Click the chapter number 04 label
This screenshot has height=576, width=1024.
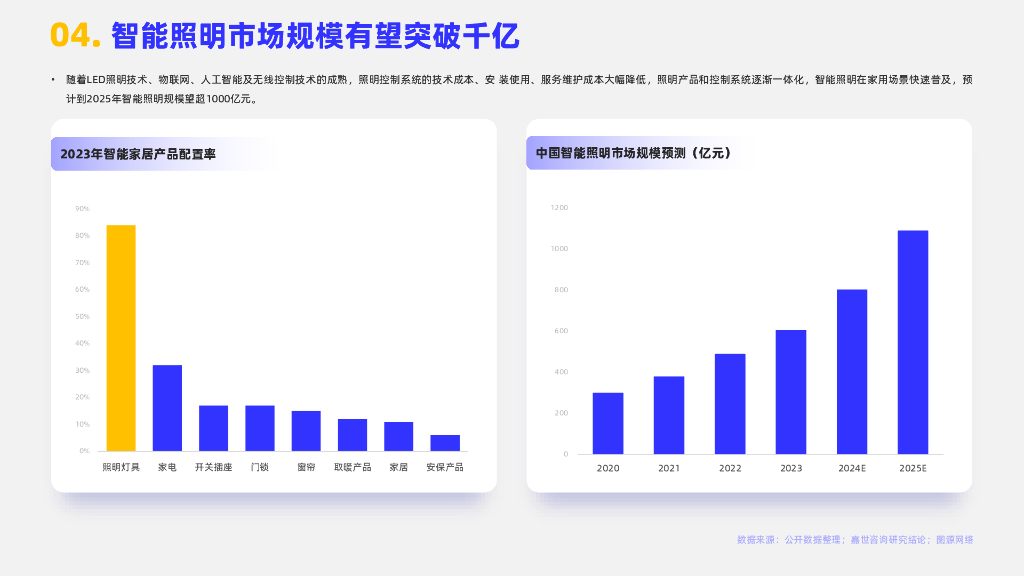point(69,33)
